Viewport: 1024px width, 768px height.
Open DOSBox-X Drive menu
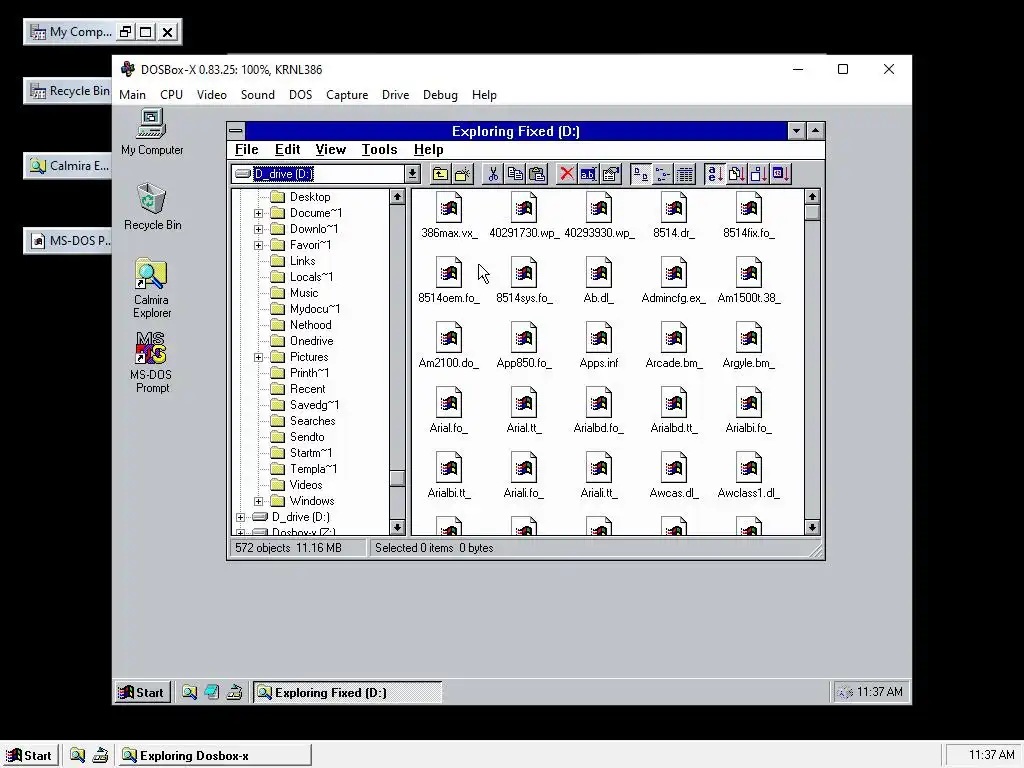coord(395,95)
